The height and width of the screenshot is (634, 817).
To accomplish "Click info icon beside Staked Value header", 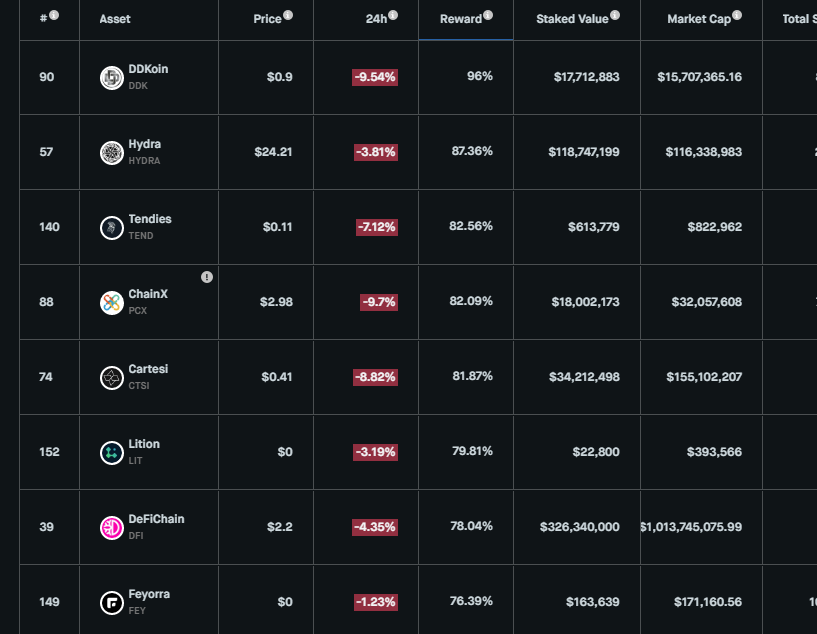I will tap(615, 15).
